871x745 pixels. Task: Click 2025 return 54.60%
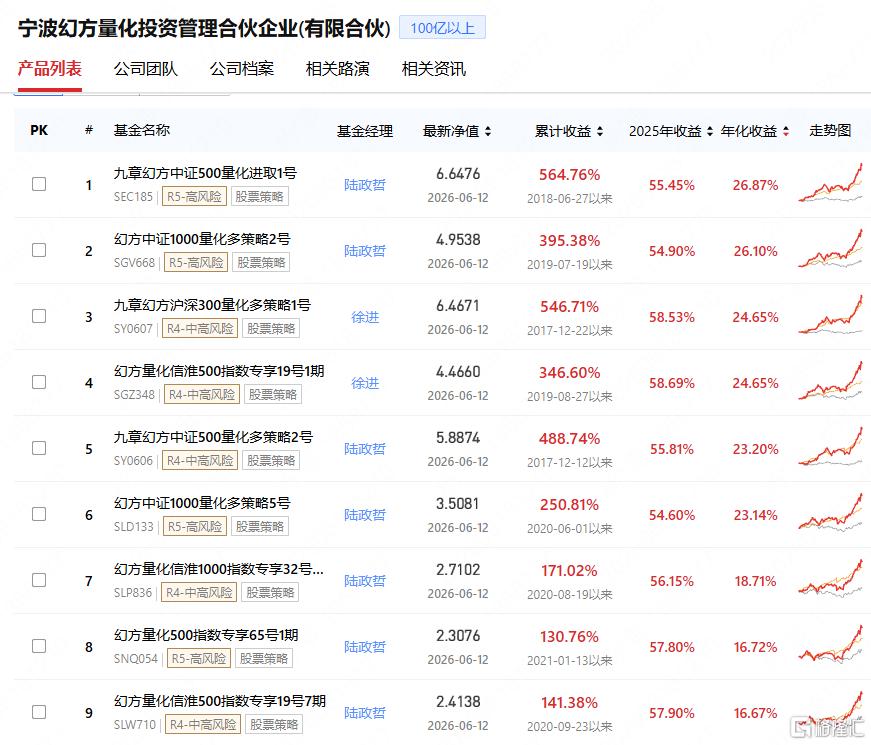coord(672,515)
